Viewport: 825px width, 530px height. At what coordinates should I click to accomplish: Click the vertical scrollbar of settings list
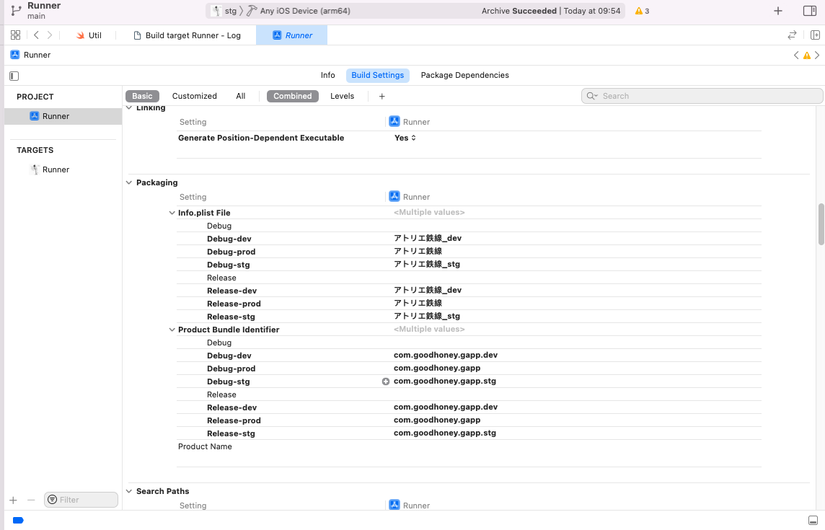[x=820, y=224]
